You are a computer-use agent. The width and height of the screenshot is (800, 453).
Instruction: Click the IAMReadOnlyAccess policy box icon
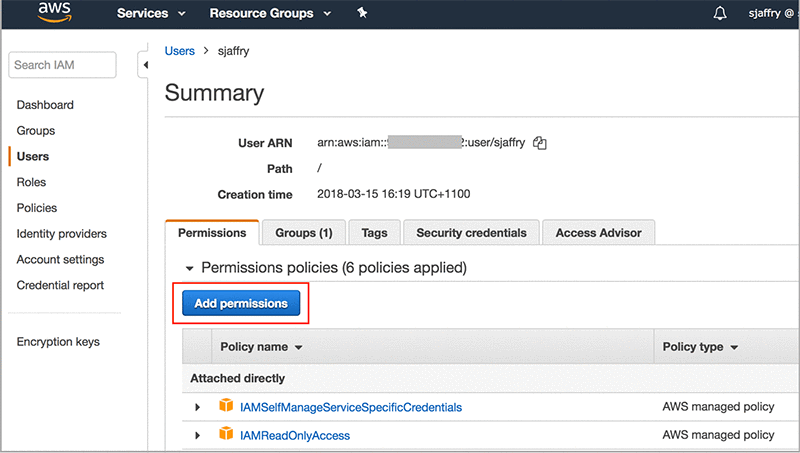pyautogui.click(x=226, y=435)
